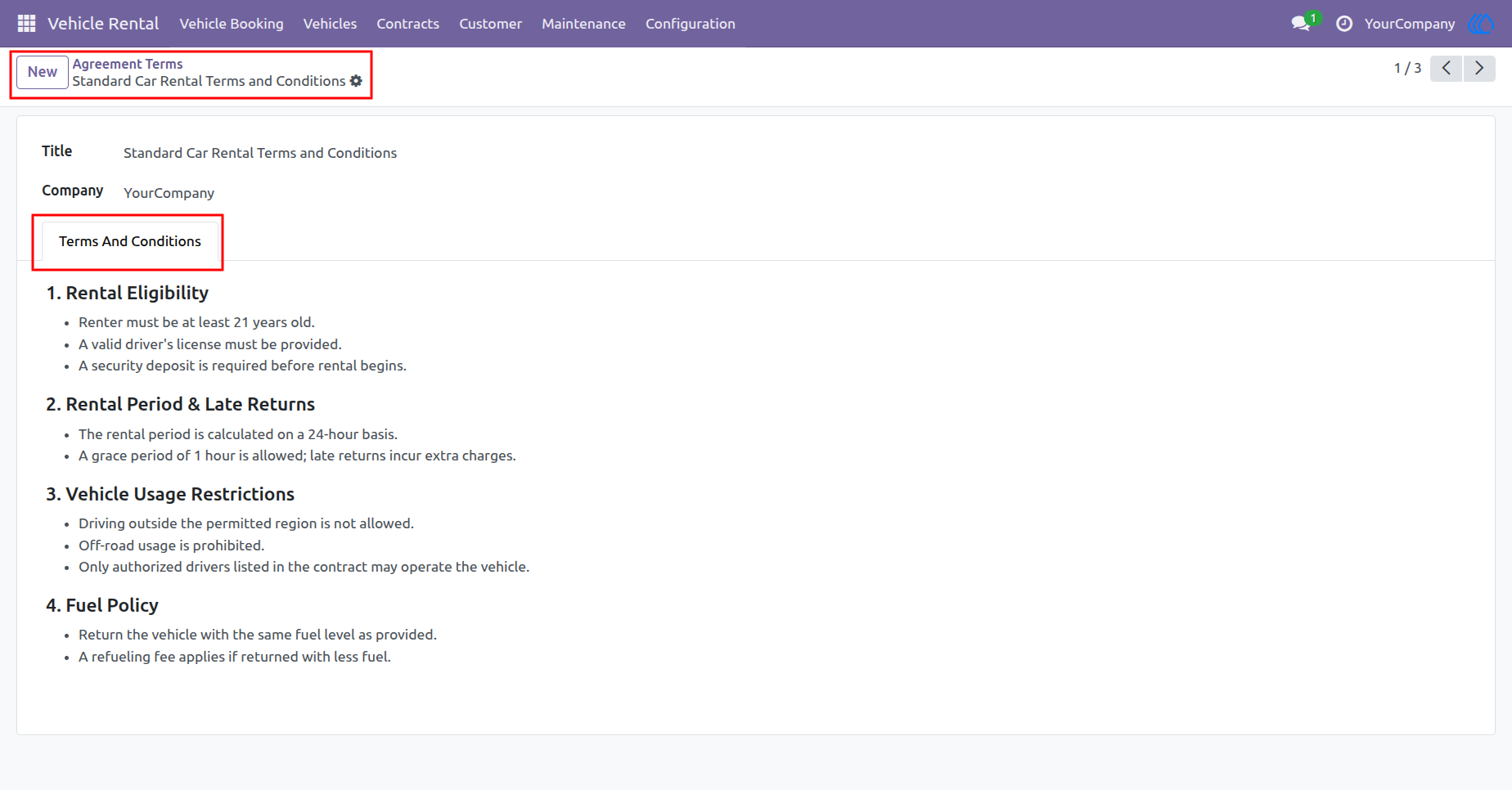1512x790 pixels.
Task: Click the Company field YourCompany
Action: click(169, 193)
